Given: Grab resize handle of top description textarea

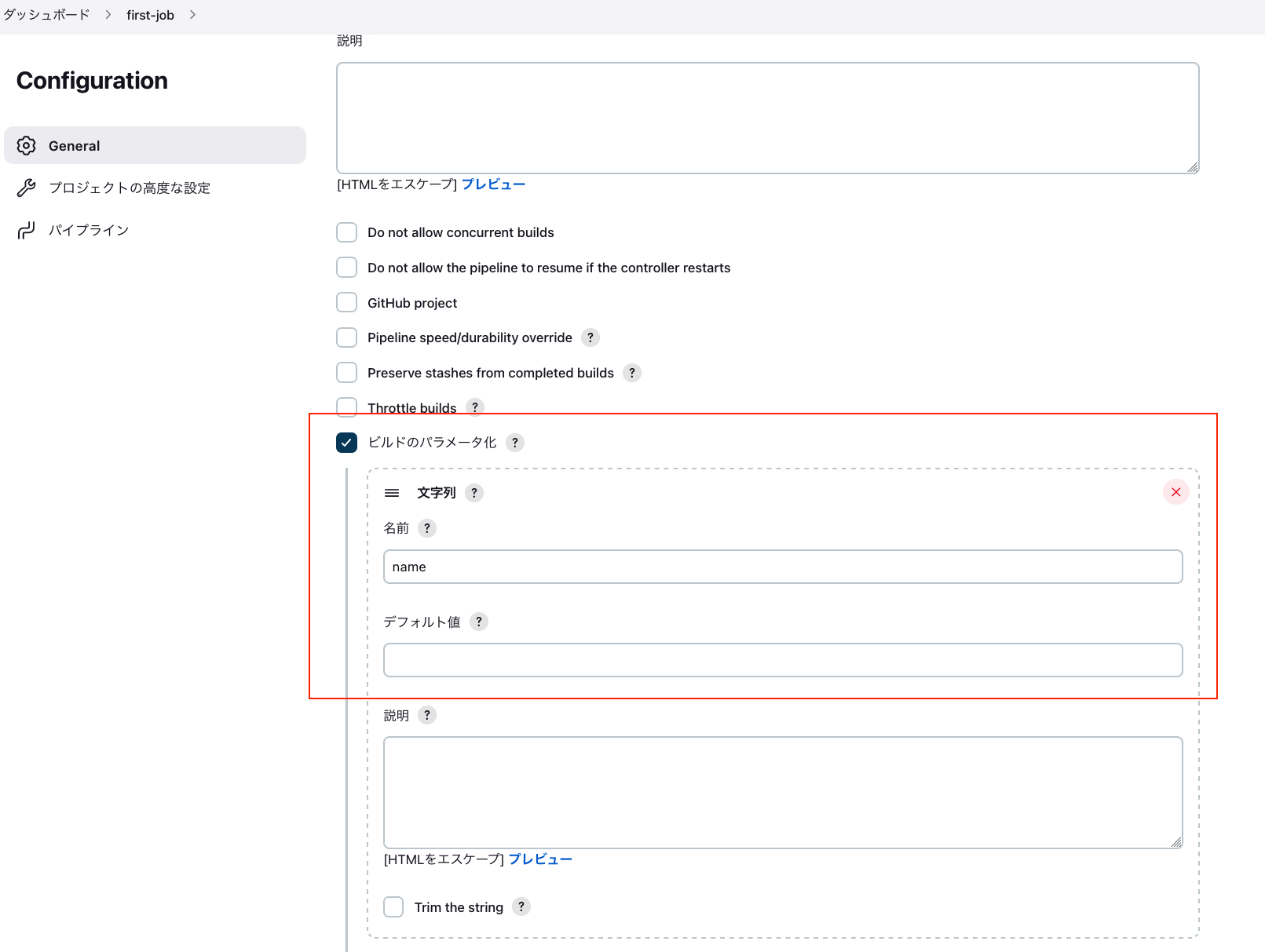Looking at the screenshot, I should 1193,167.
